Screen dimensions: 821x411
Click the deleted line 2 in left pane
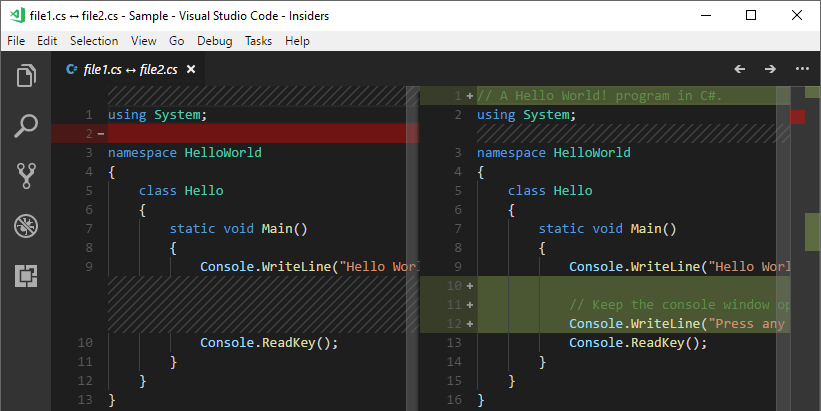[x=250, y=134]
